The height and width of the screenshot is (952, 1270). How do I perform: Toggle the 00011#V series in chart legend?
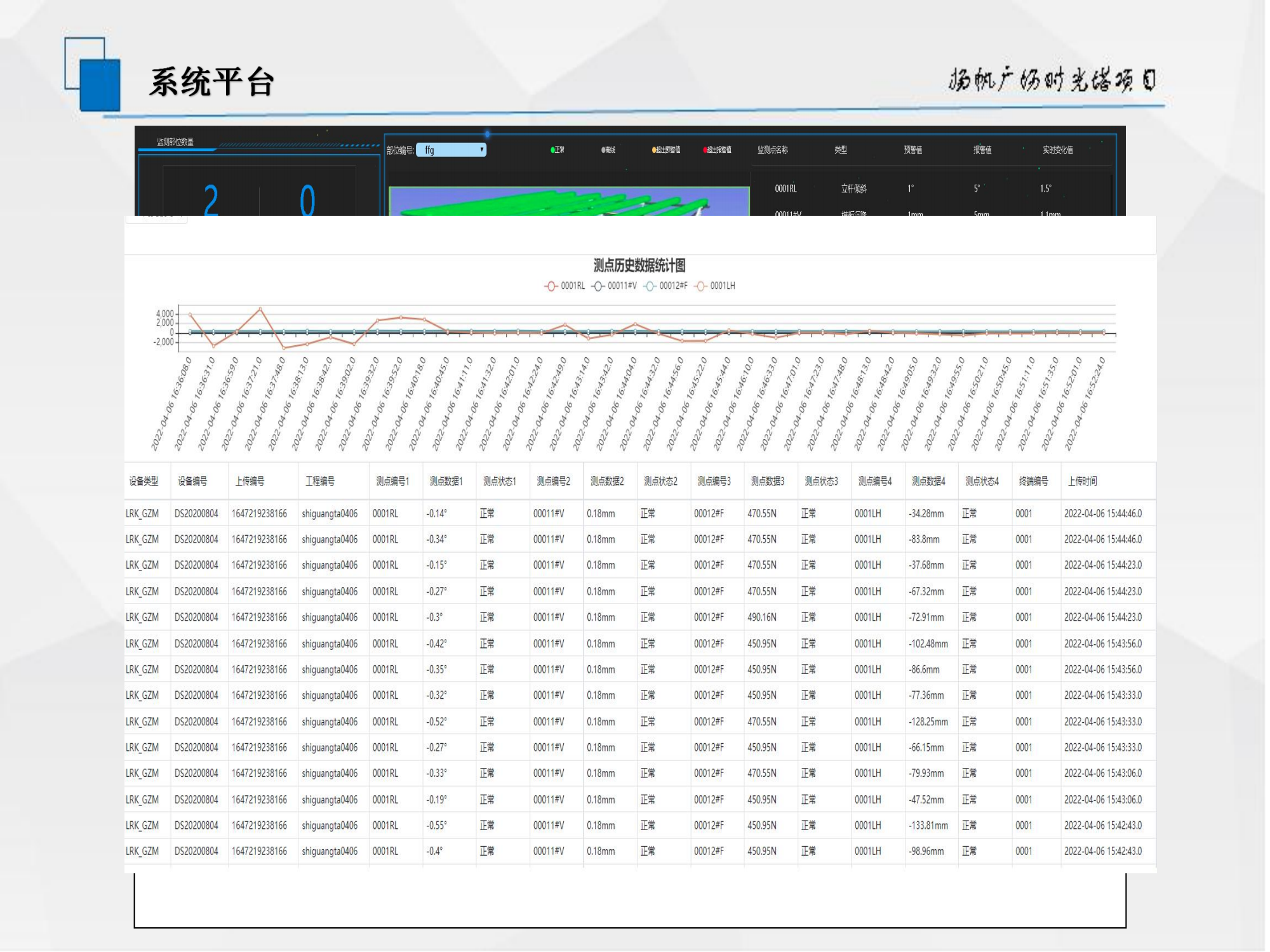[614, 286]
